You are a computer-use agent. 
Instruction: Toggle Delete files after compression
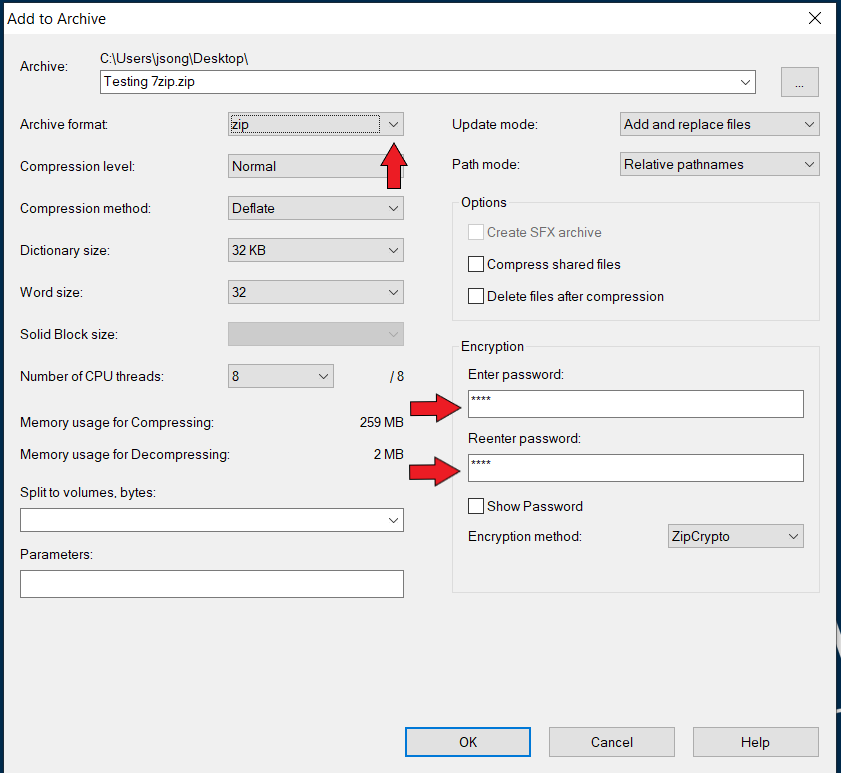coord(476,297)
